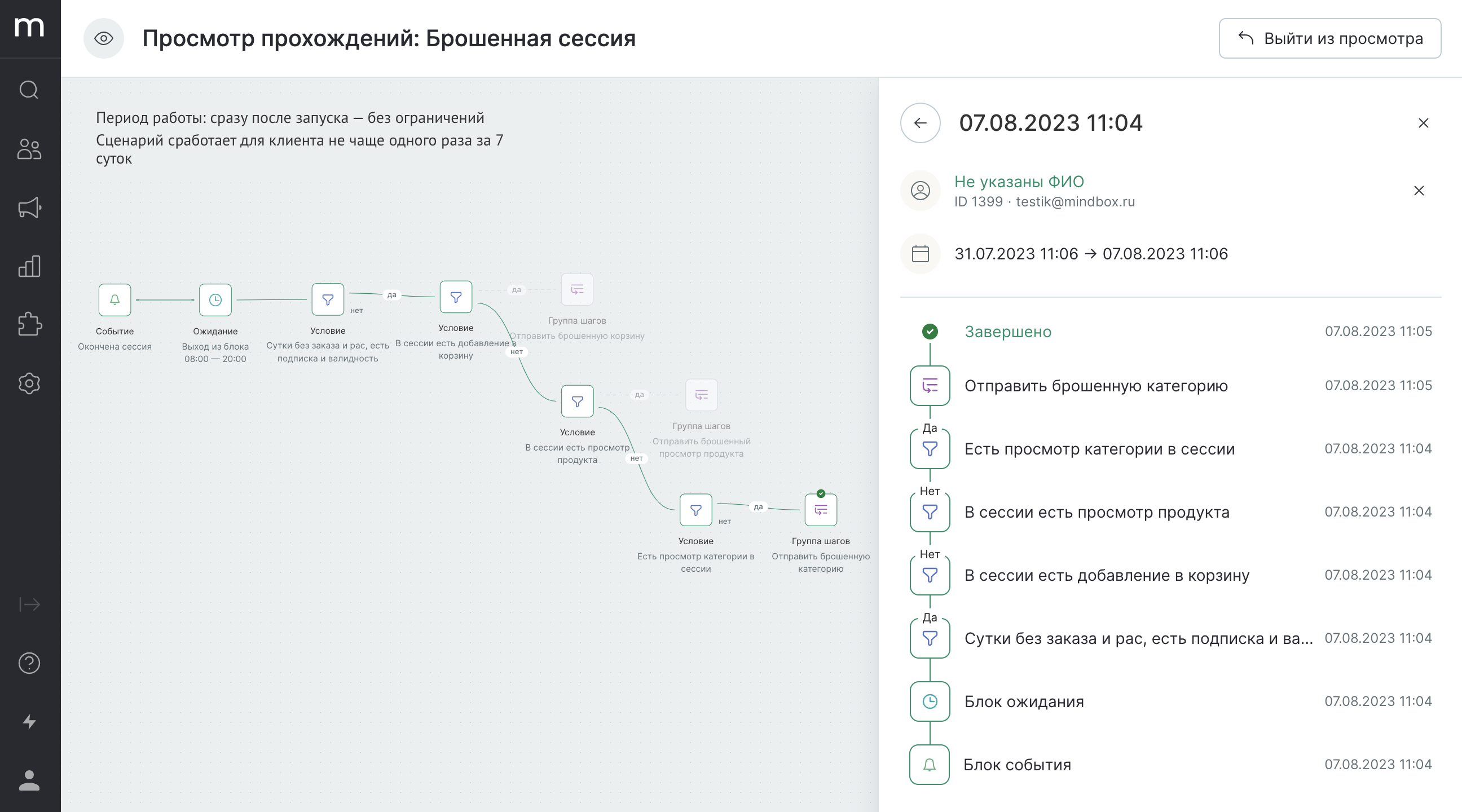Click bell icon for Блок события
The width and height of the screenshot is (1462, 812).
(930, 764)
